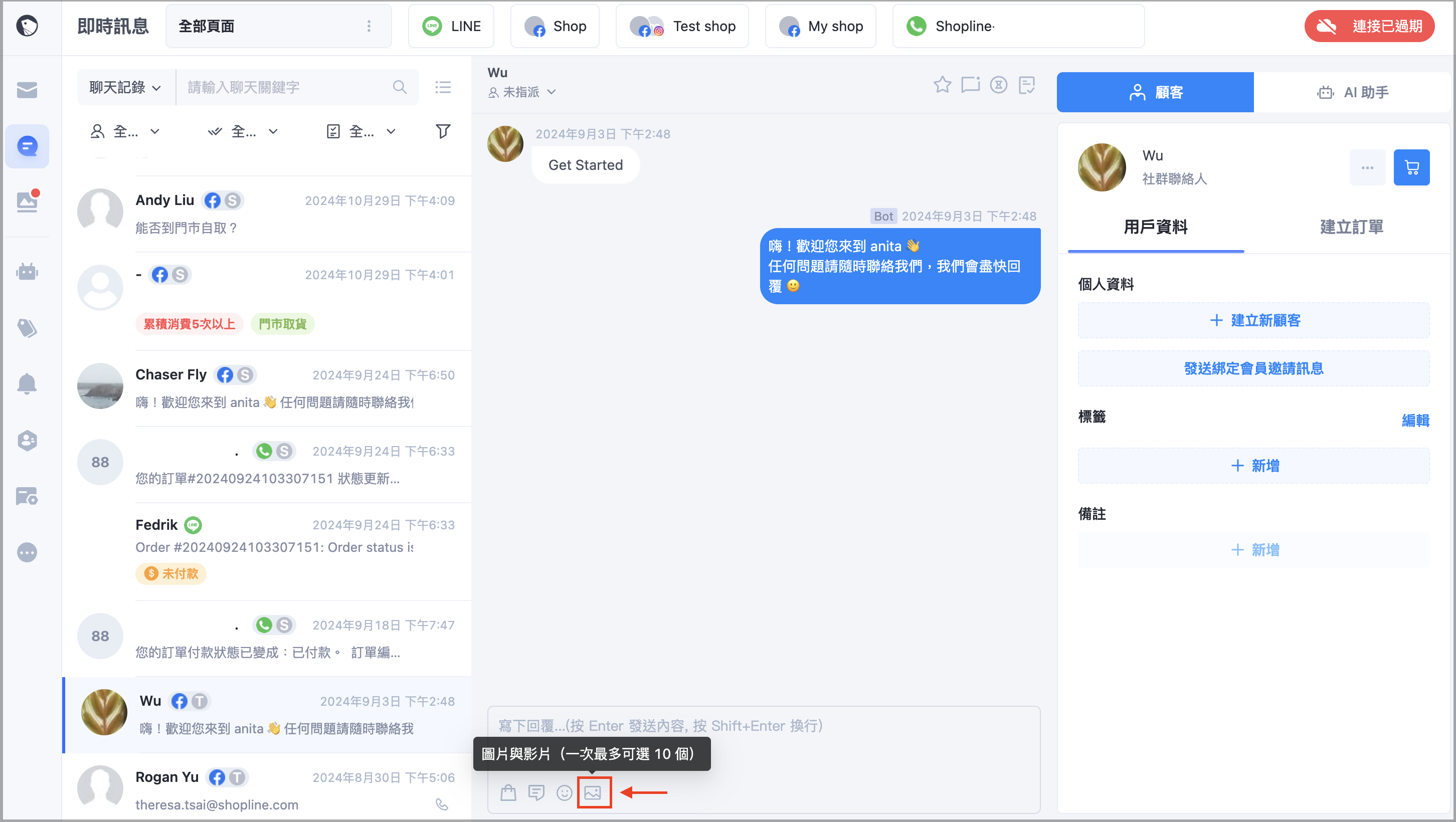Select the 全部頁面 page tab
Viewport: 1456px width, 822px height.
278,26
